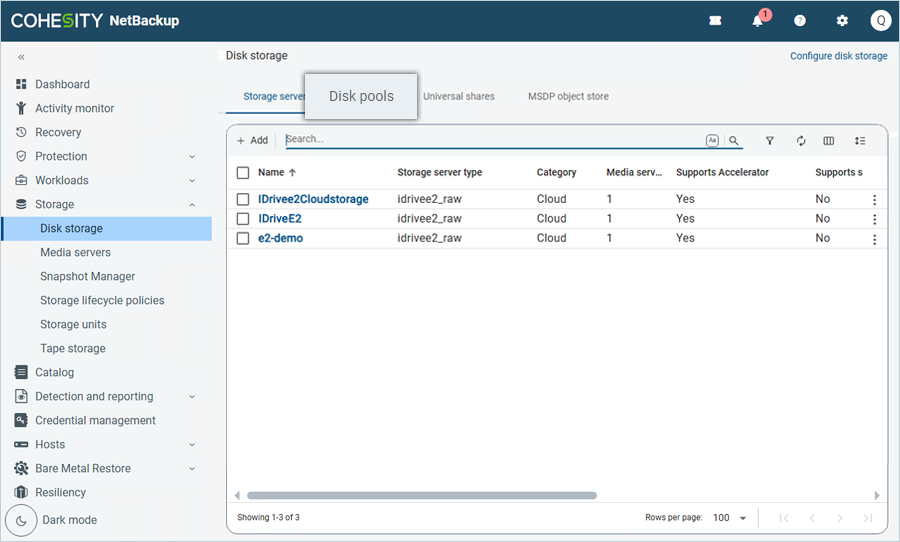Collapse the left navigation sidebar
The width and height of the screenshot is (900, 542).
click(x=21, y=57)
